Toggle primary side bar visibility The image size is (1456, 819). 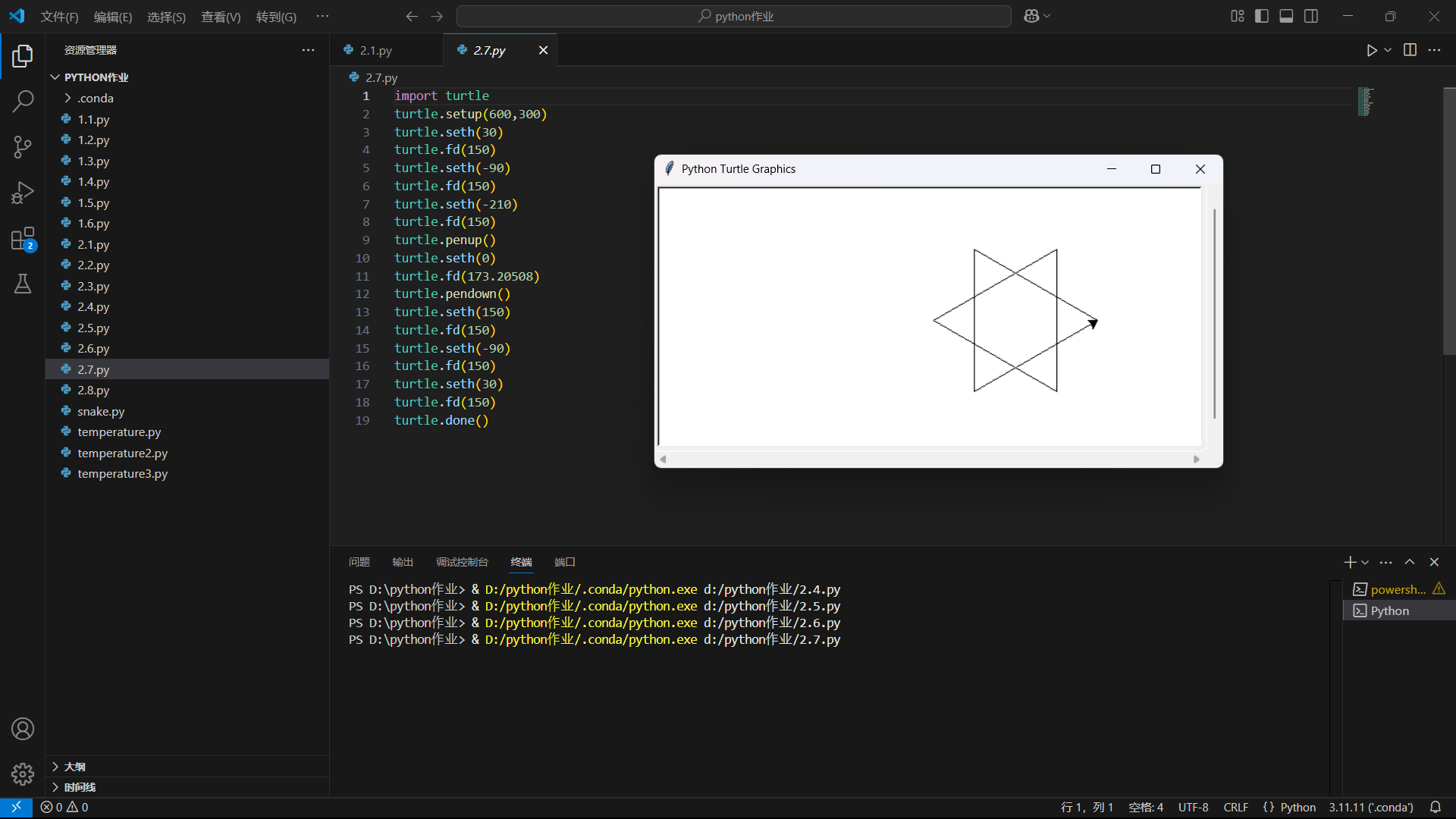tap(1262, 16)
